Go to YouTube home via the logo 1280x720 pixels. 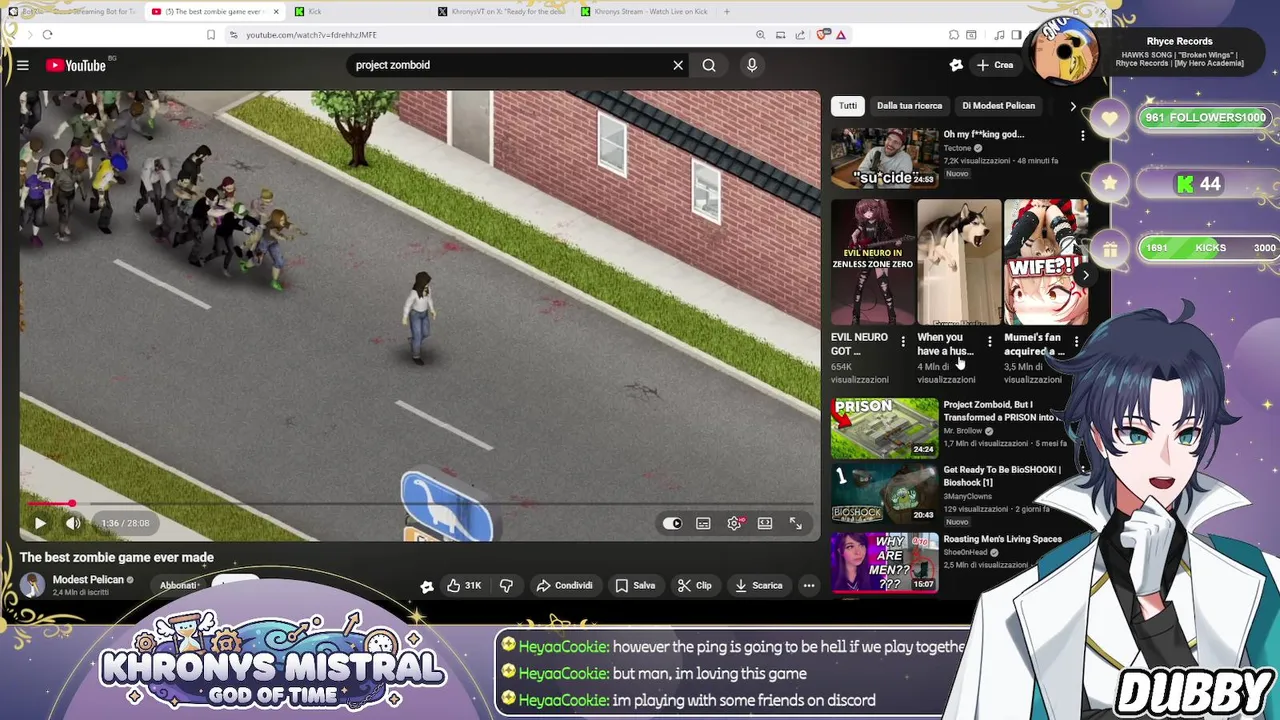(76, 65)
